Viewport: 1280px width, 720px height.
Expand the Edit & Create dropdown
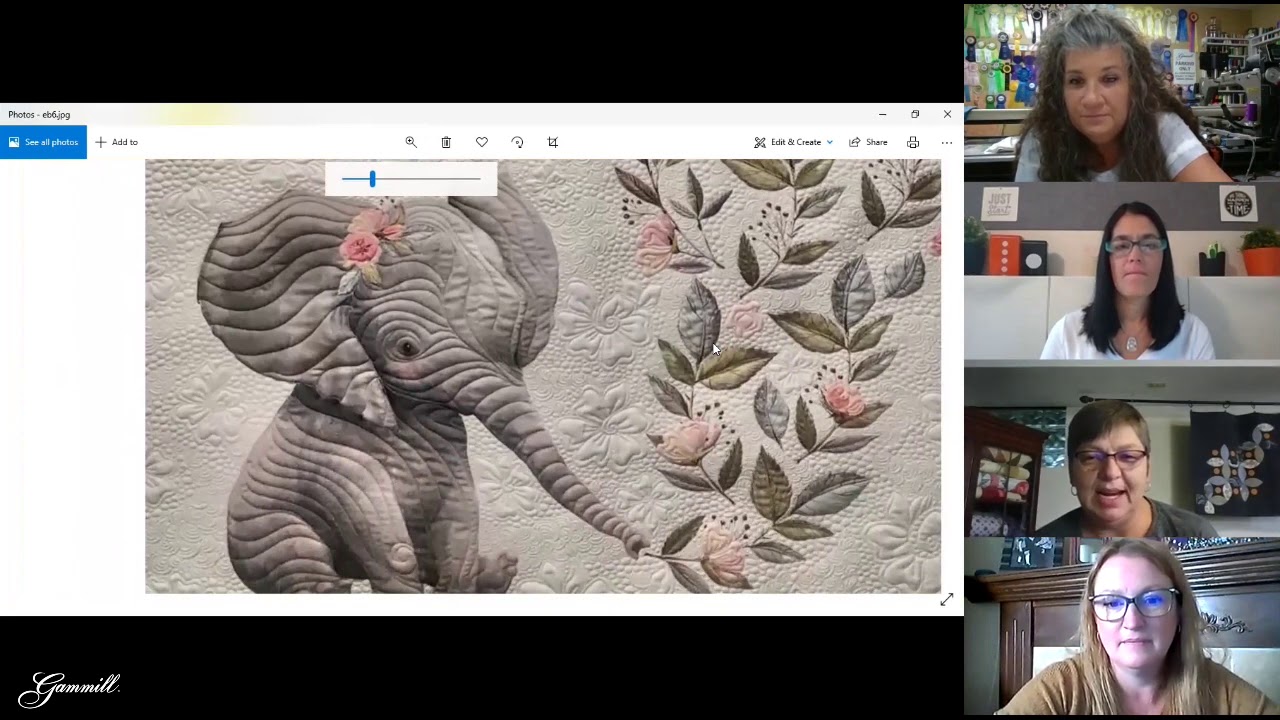pos(794,142)
